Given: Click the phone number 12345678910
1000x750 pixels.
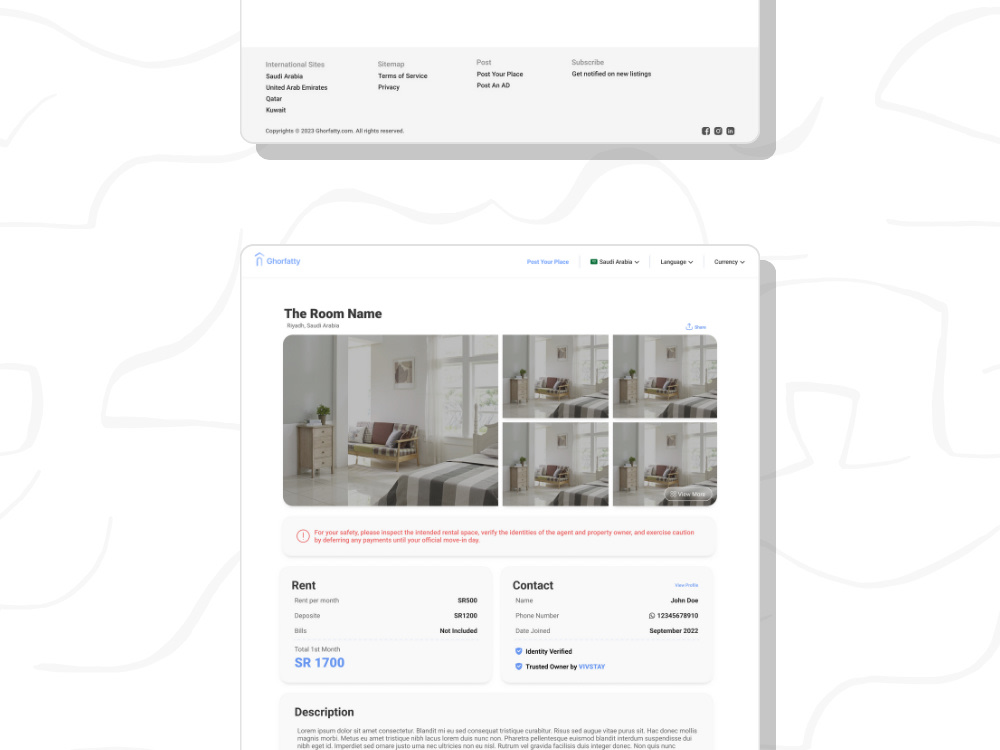Looking at the screenshot, I should click(677, 615).
